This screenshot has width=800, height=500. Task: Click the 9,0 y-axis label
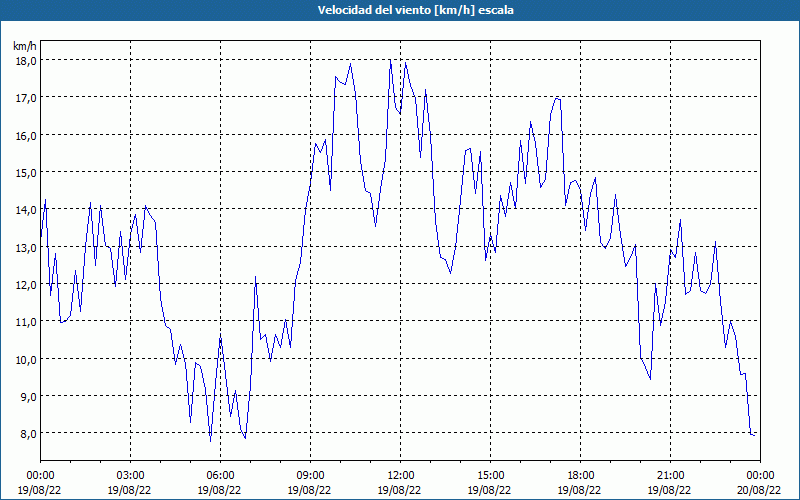(28, 396)
